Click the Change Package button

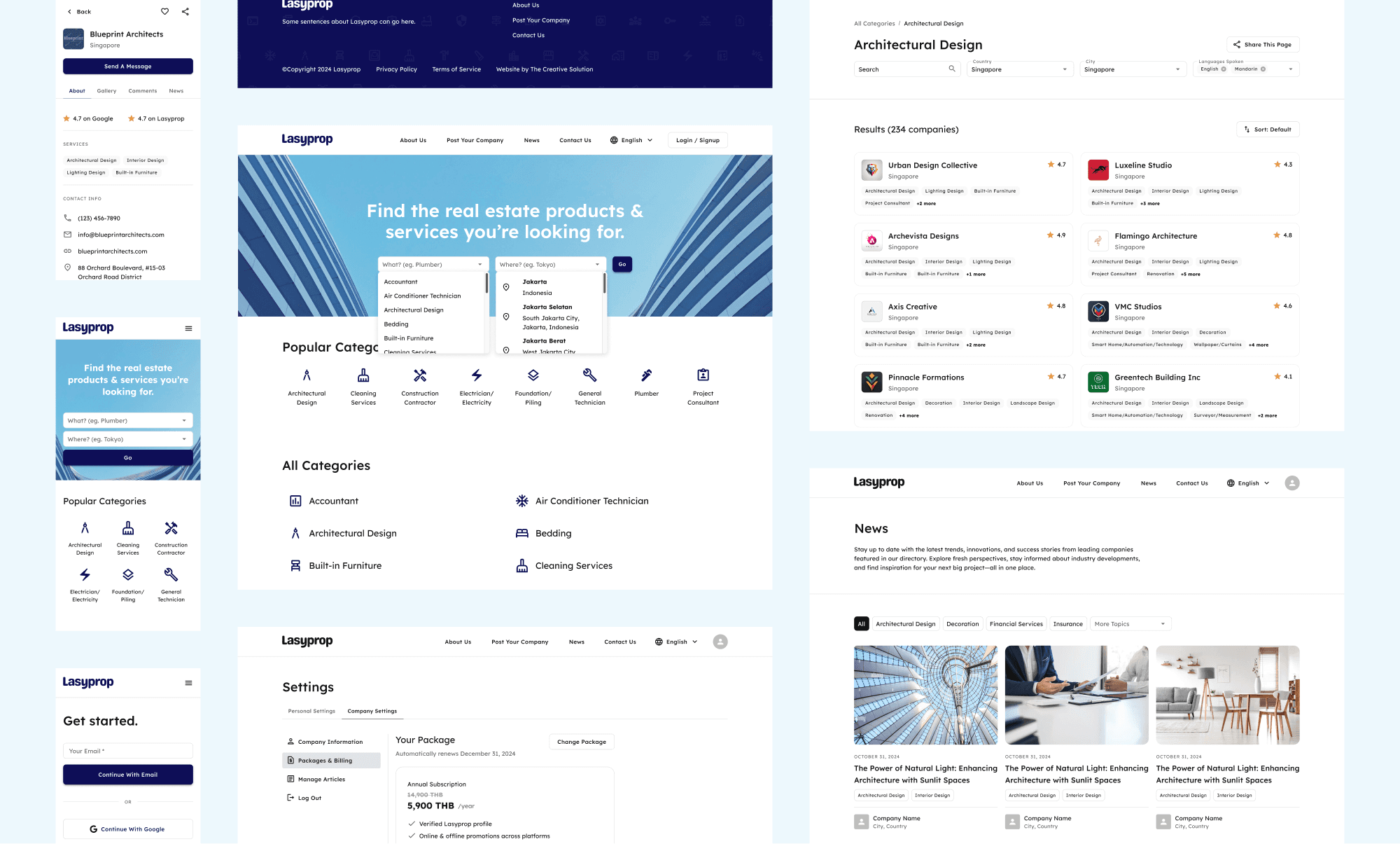tap(581, 742)
